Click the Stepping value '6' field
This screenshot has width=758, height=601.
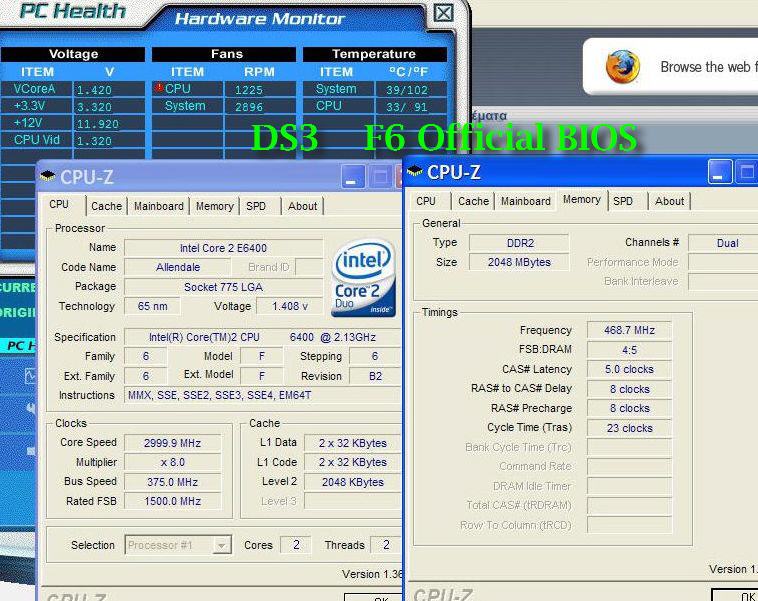(375, 356)
